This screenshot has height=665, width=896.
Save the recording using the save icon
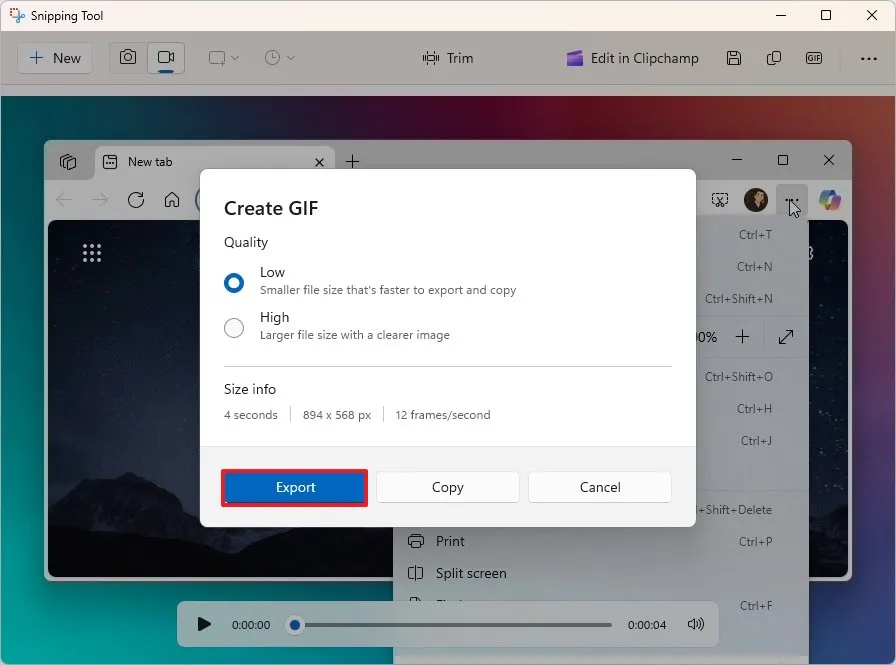click(x=734, y=58)
